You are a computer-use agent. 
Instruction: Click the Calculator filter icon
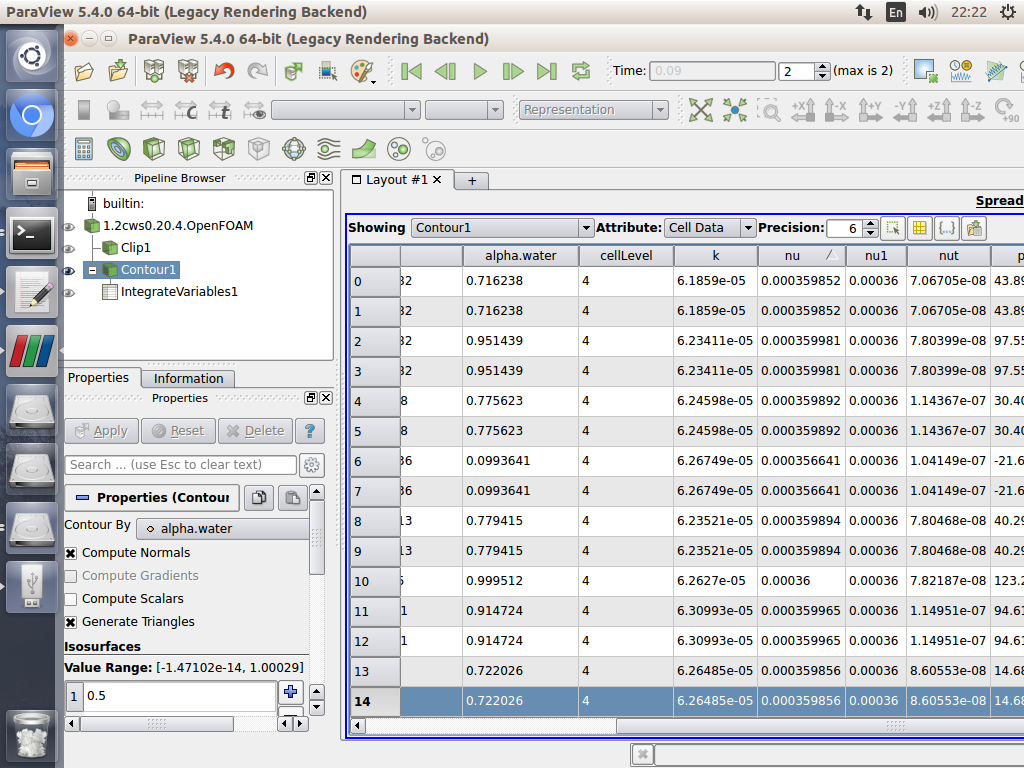click(x=84, y=149)
